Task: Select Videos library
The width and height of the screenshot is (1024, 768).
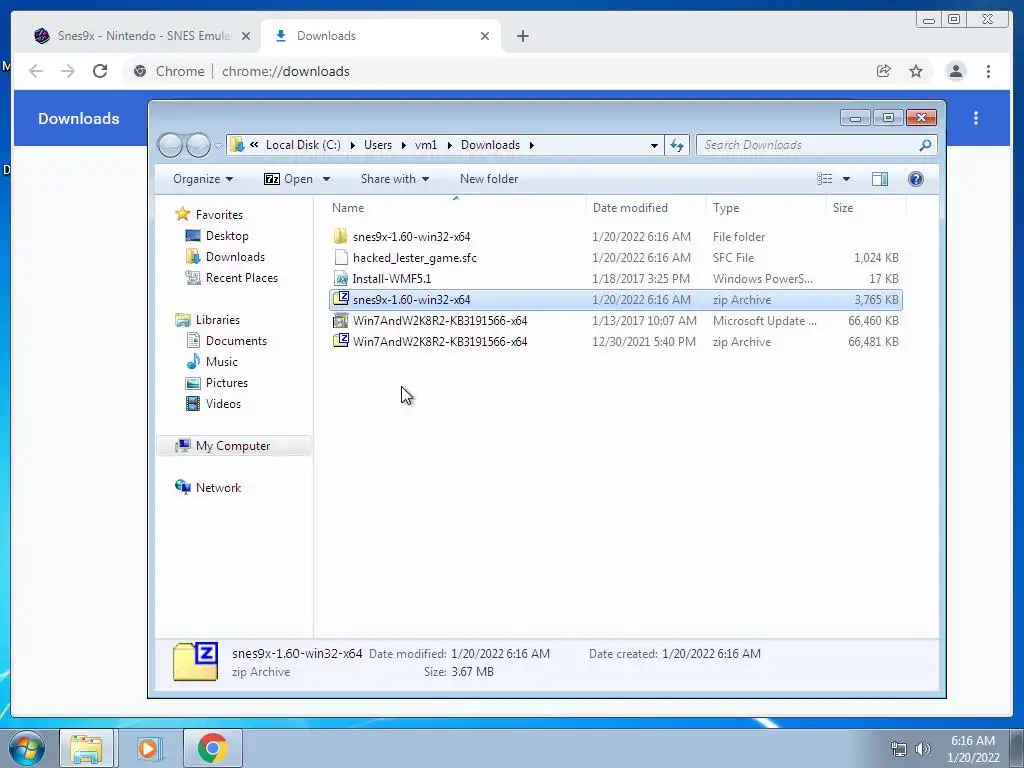Action: [223, 404]
